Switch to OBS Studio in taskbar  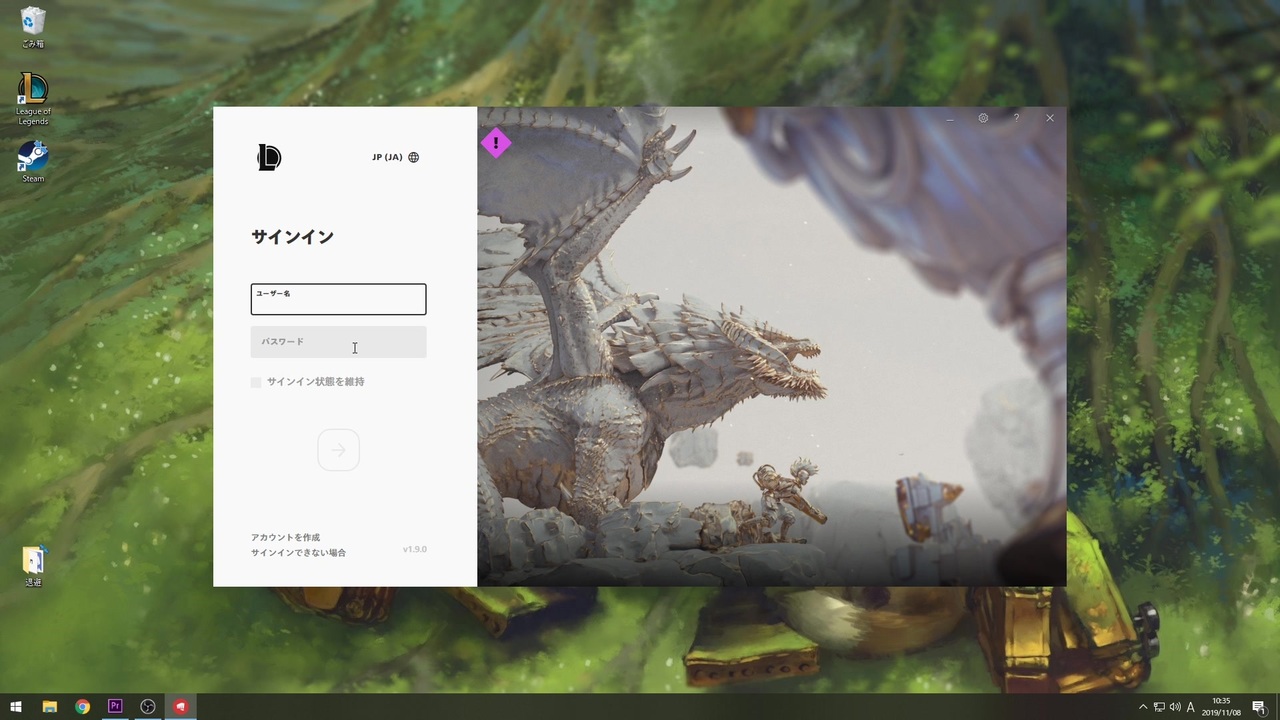[x=148, y=707]
